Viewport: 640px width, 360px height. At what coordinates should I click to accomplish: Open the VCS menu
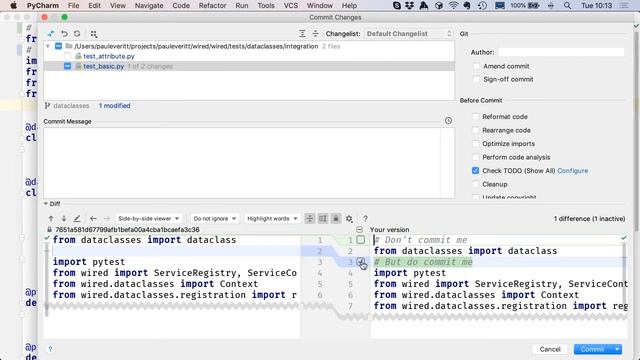[291, 6]
